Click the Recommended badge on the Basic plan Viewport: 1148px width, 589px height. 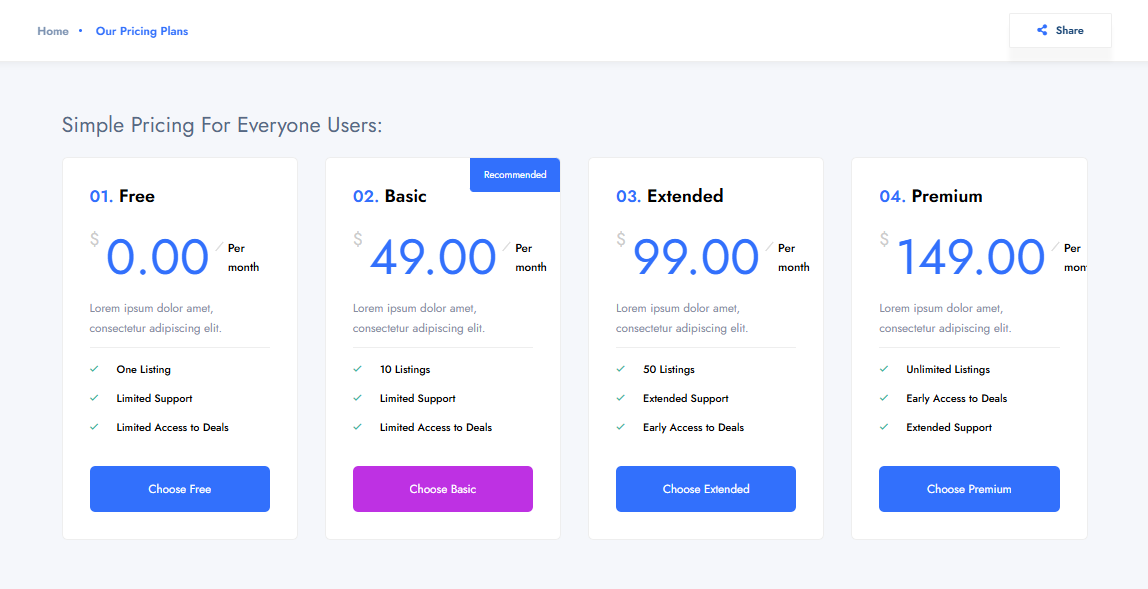tap(515, 175)
